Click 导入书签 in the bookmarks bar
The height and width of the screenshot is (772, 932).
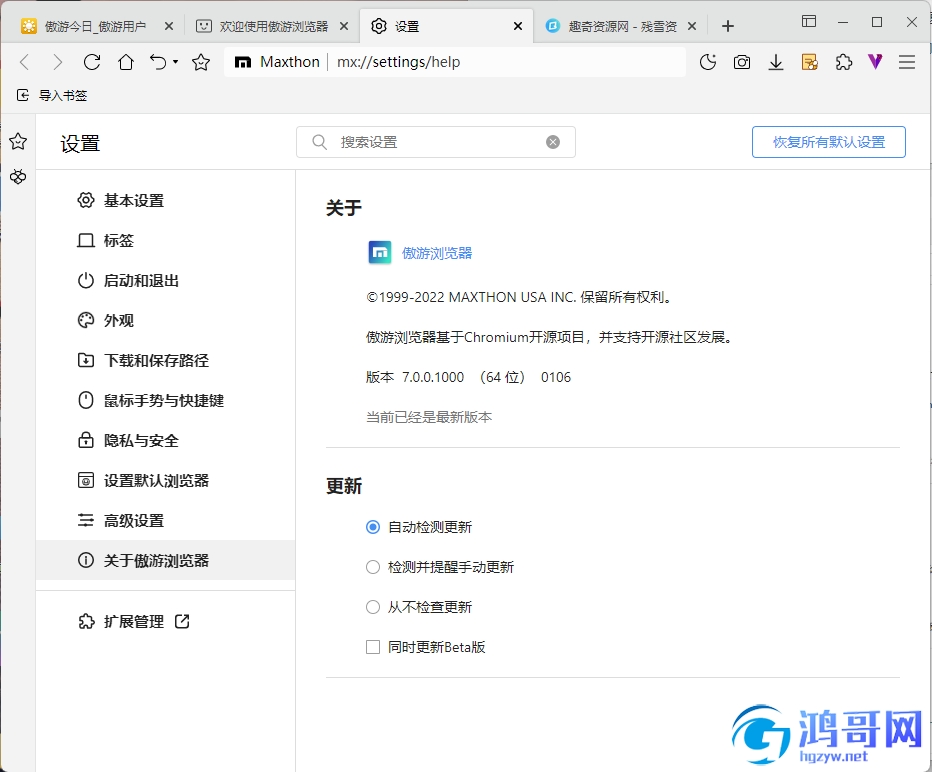coord(63,95)
